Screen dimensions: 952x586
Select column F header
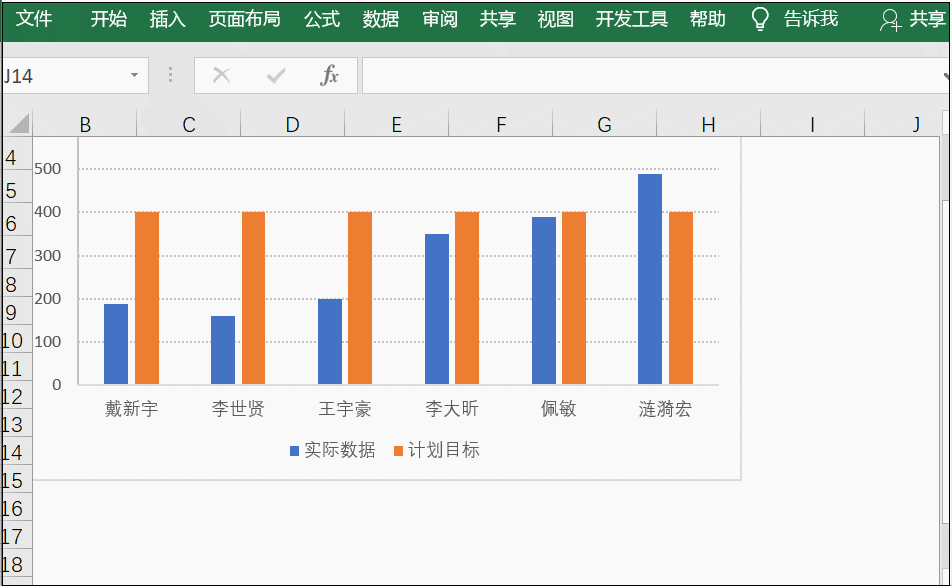(501, 124)
